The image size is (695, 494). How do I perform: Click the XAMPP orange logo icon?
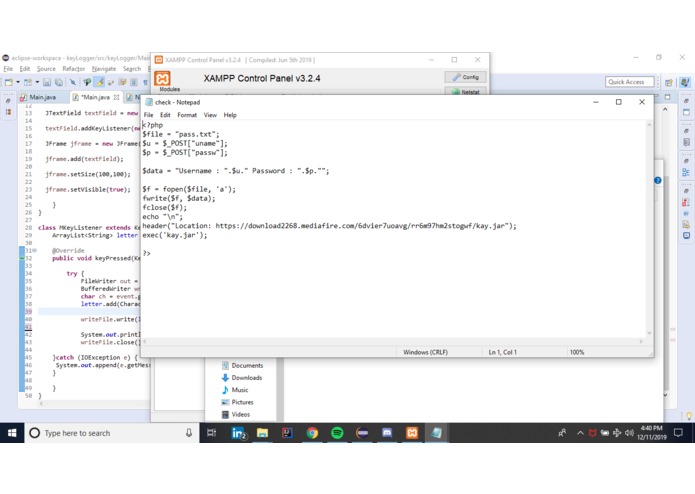[162, 79]
